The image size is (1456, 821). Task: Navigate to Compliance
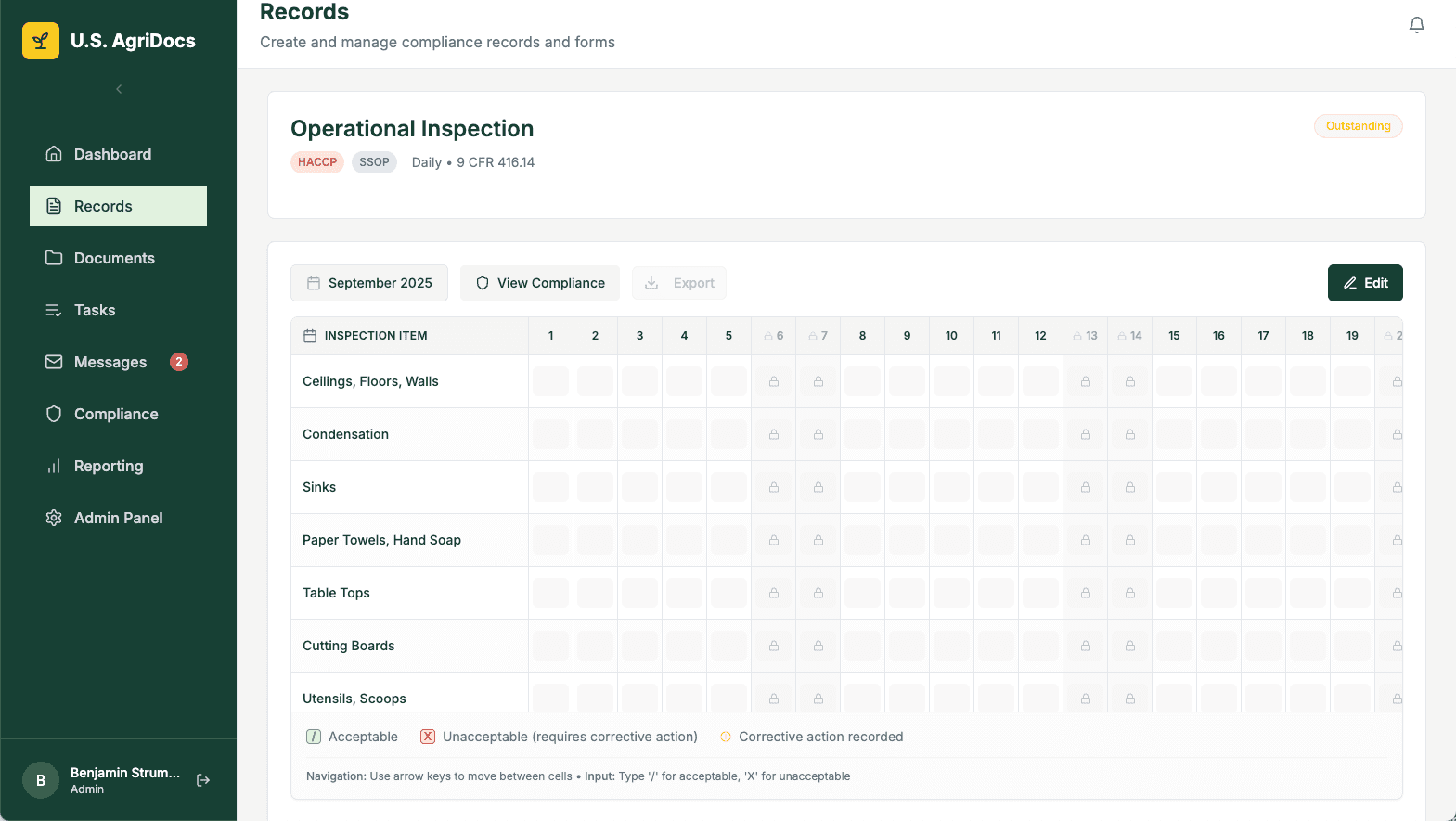pos(118,414)
